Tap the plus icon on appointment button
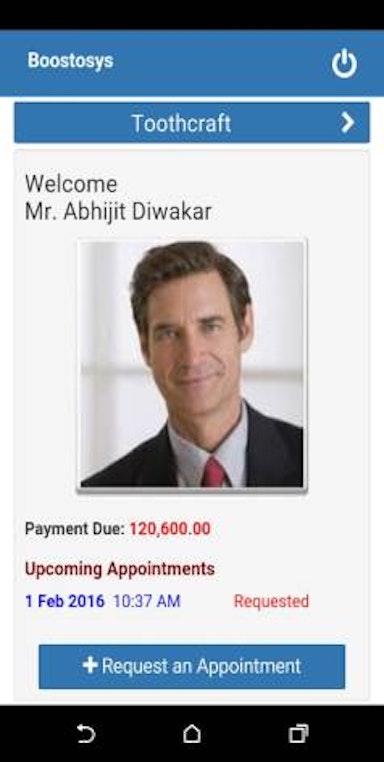 click(90, 665)
